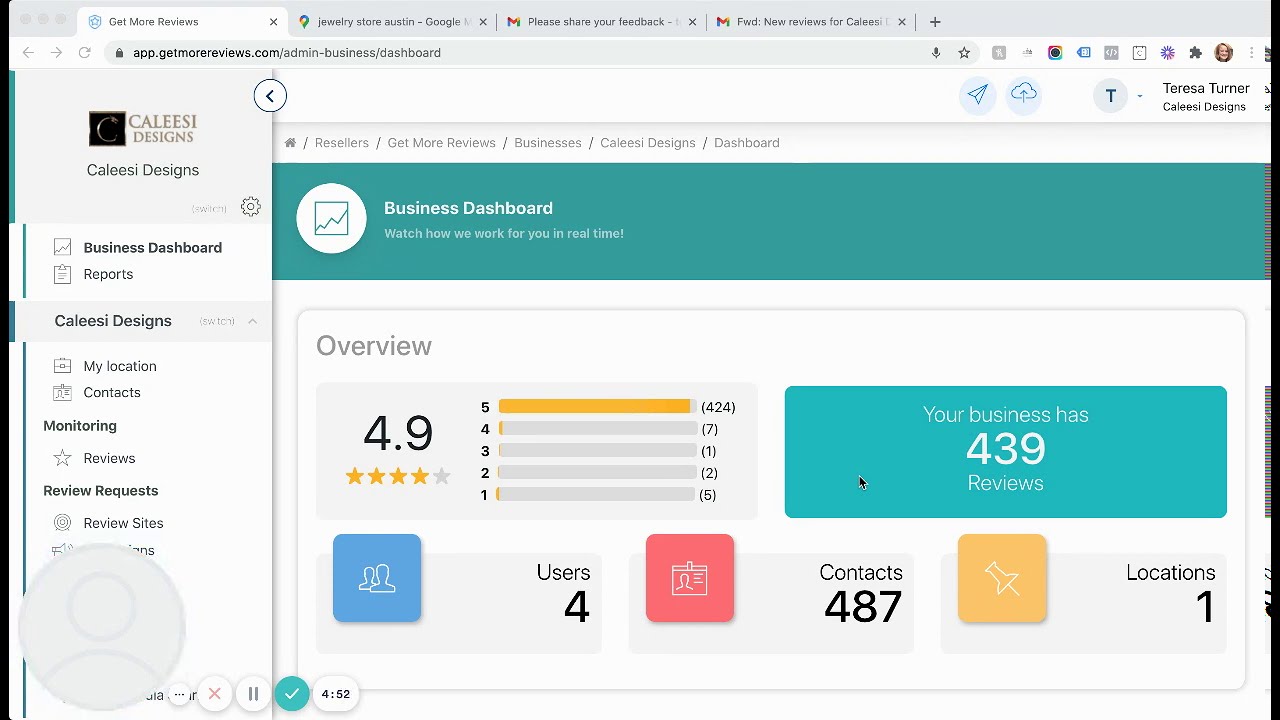The height and width of the screenshot is (720, 1280).
Task: Click the 439 Reviews teal card
Action: pyautogui.click(x=1006, y=452)
